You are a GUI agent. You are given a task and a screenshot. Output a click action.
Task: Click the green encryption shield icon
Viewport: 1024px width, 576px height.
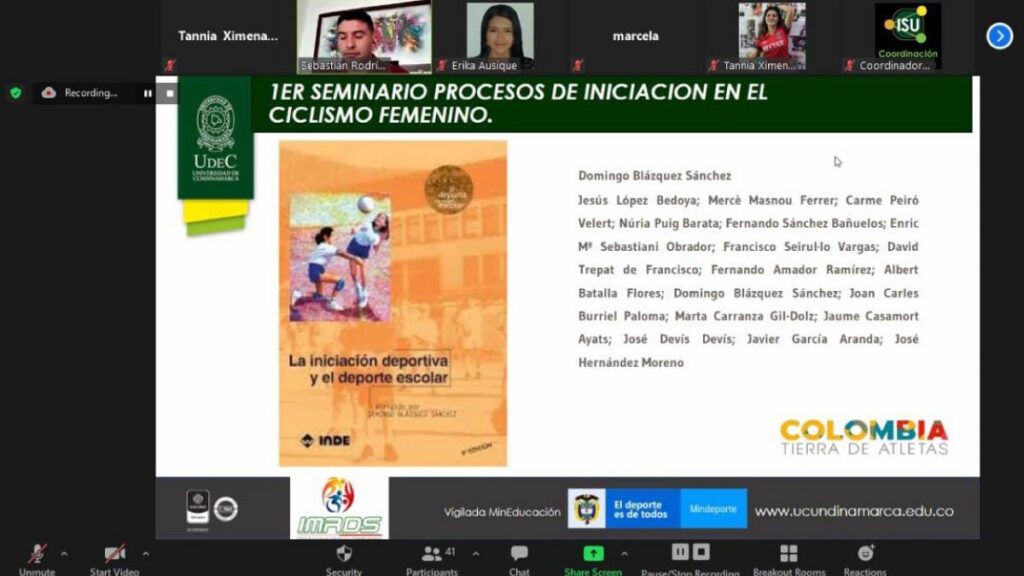[16, 93]
